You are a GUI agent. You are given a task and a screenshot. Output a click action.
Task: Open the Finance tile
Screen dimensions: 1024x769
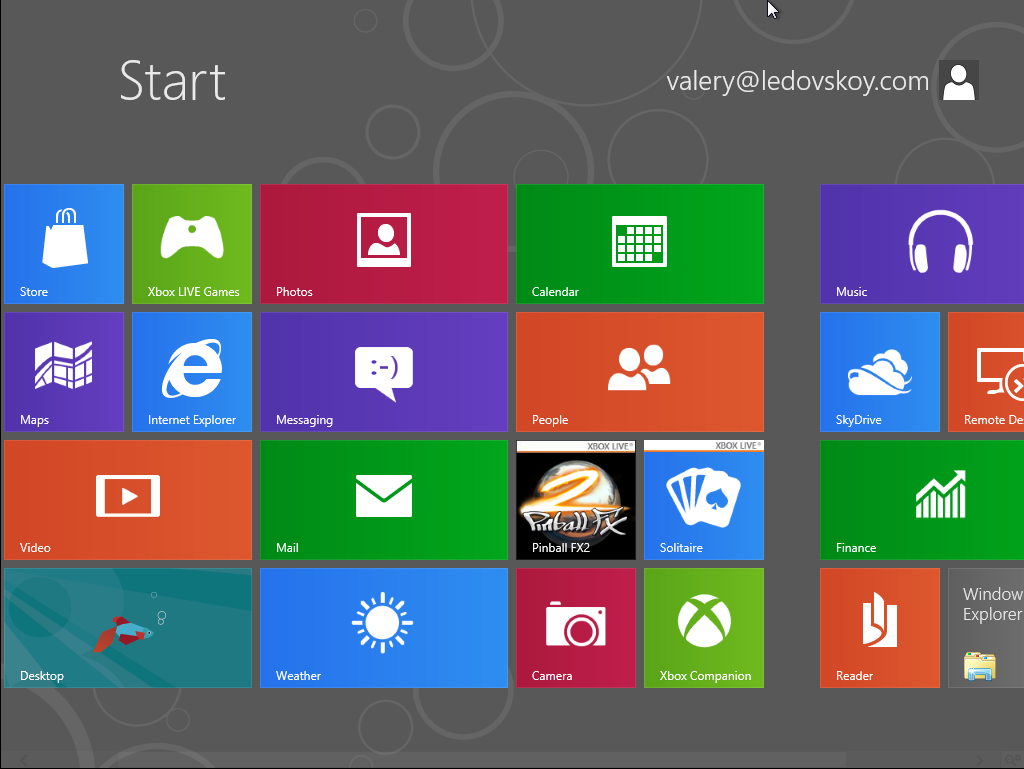click(922, 499)
